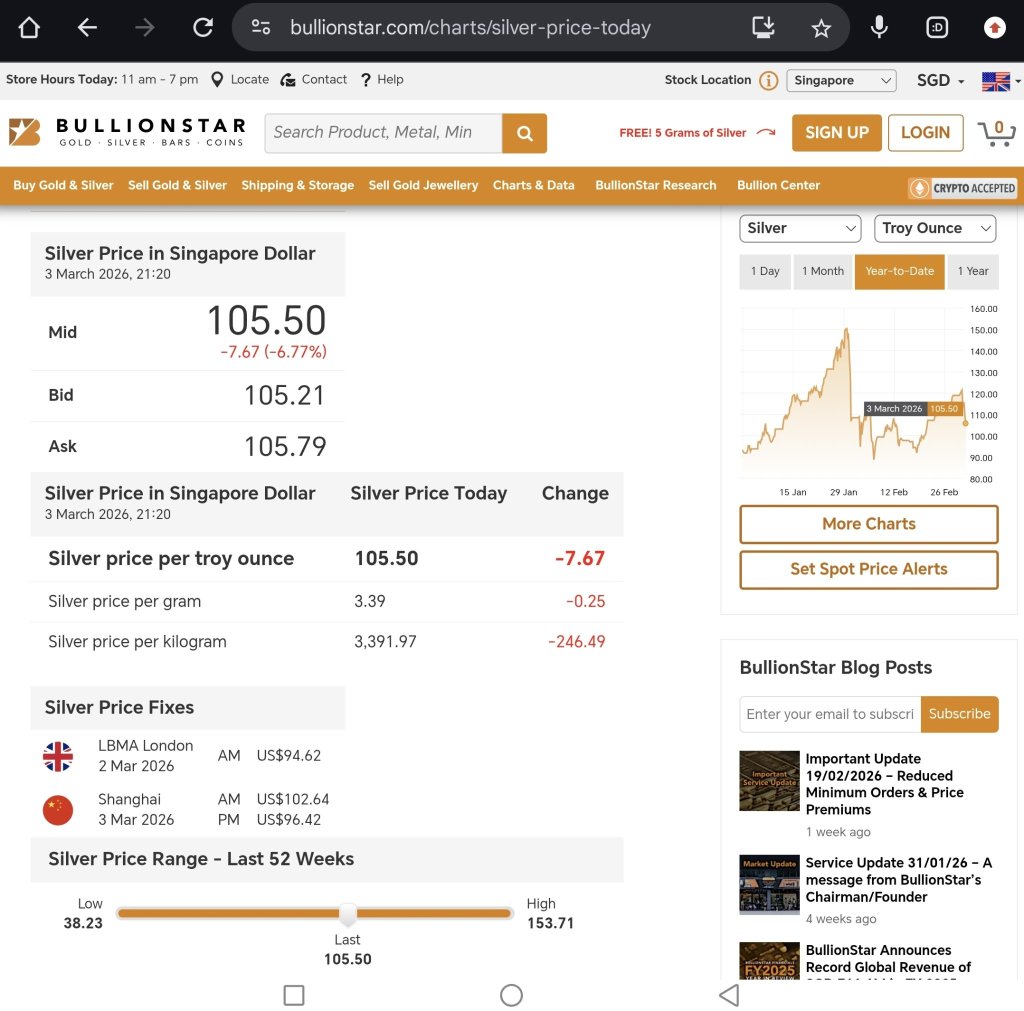Tap the Android recent apps square
The height and width of the screenshot is (1011, 1024).
coord(294,995)
